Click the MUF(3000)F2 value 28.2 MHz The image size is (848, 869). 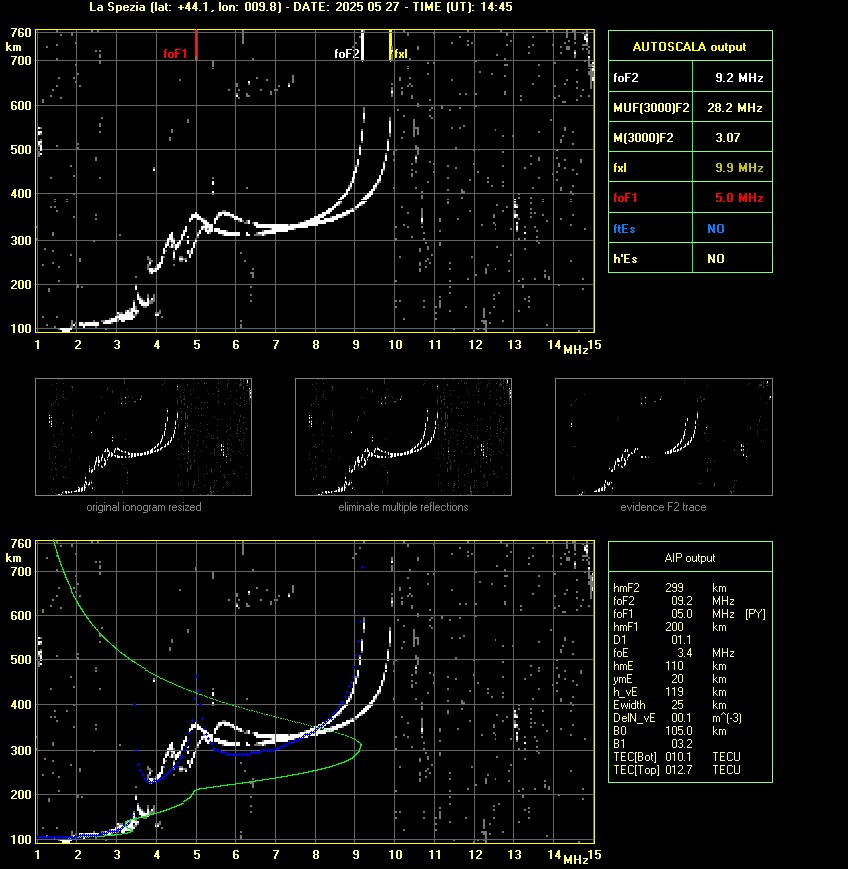pyautogui.click(x=734, y=108)
